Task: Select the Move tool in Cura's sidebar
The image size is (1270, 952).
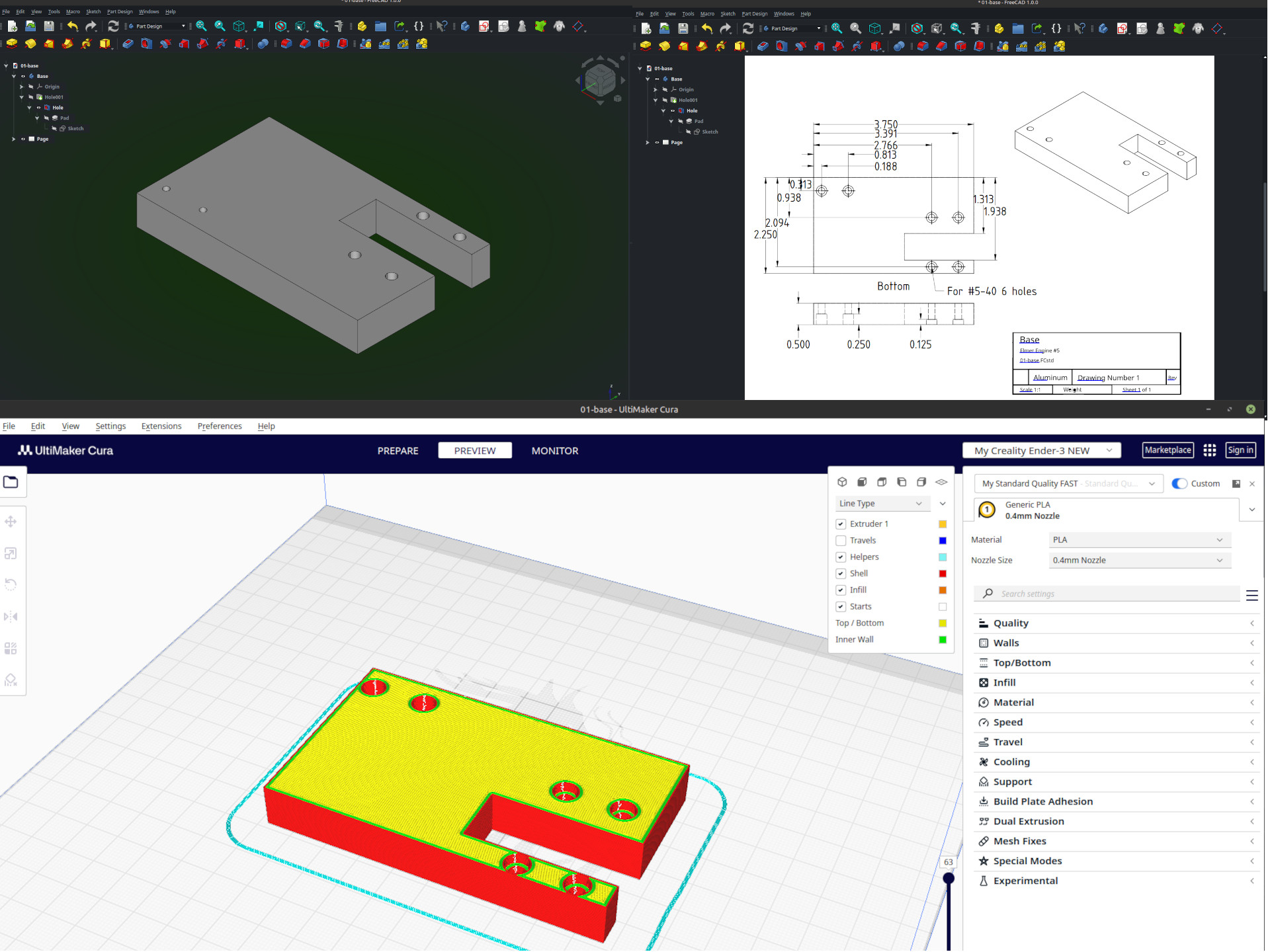Action: [11, 522]
